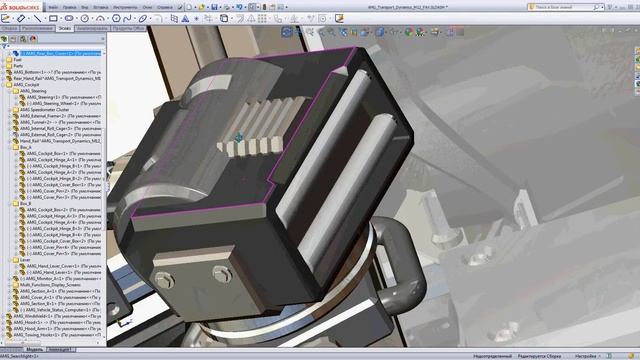Open the Правка menu
The height and width of the screenshot is (360, 640).
click(69, 7)
